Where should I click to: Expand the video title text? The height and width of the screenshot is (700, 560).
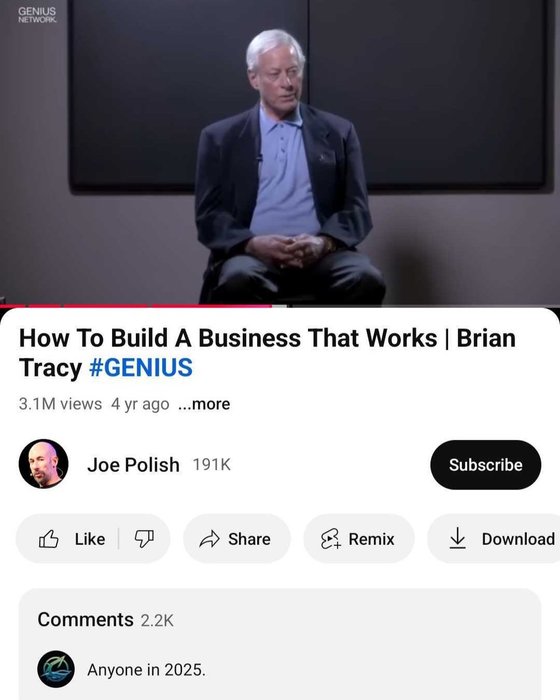[x=267, y=353]
